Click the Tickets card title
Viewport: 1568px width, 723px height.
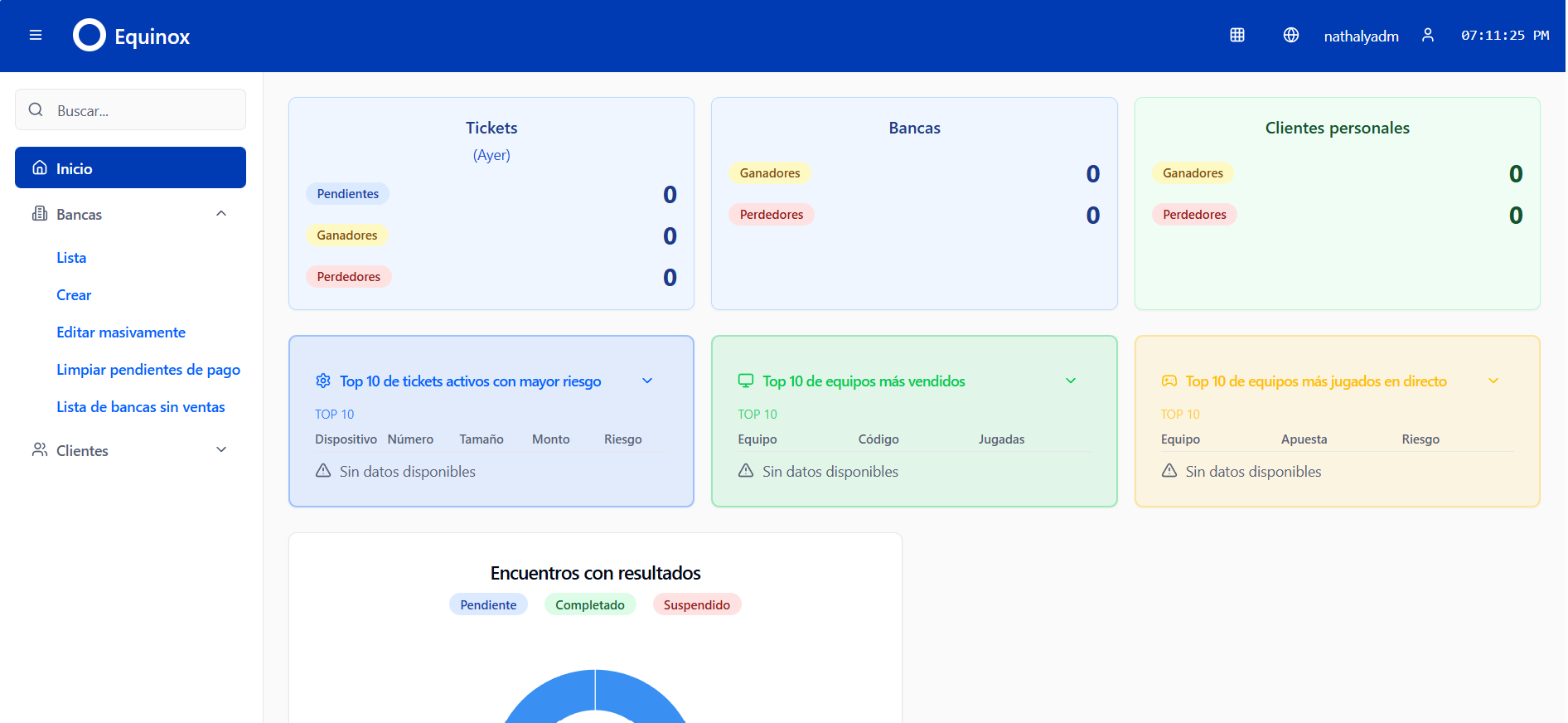(x=491, y=128)
